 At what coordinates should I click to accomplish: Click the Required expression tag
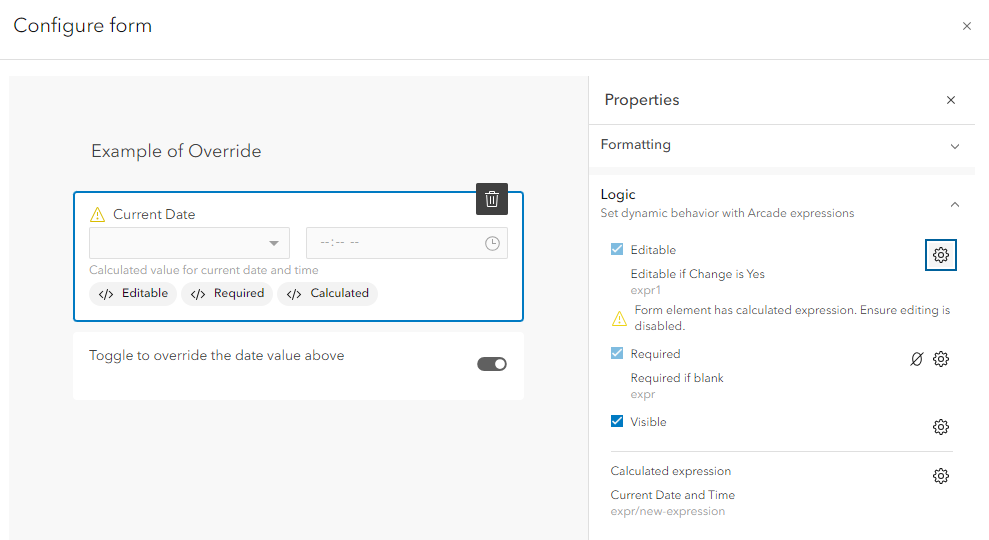pos(227,294)
